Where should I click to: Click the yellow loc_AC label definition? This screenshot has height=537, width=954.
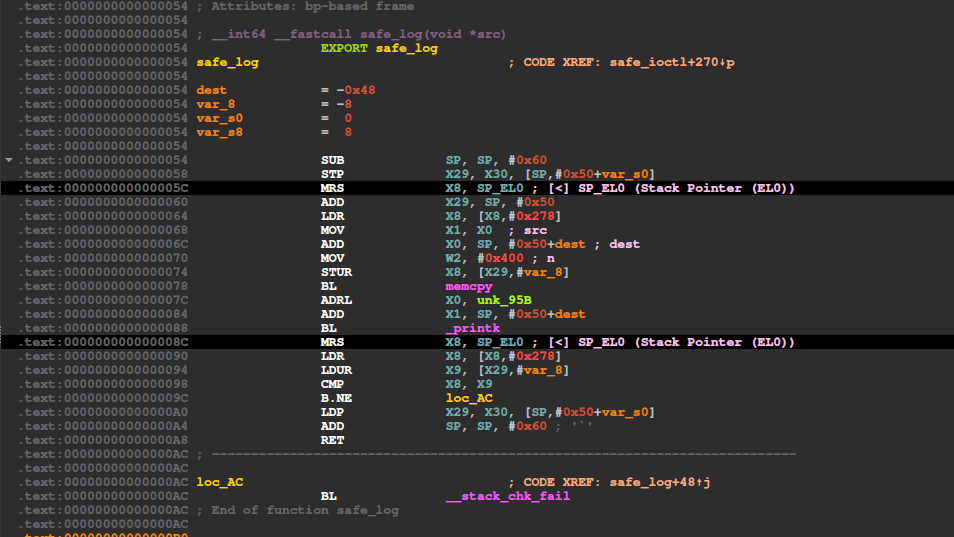(x=220, y=482)
